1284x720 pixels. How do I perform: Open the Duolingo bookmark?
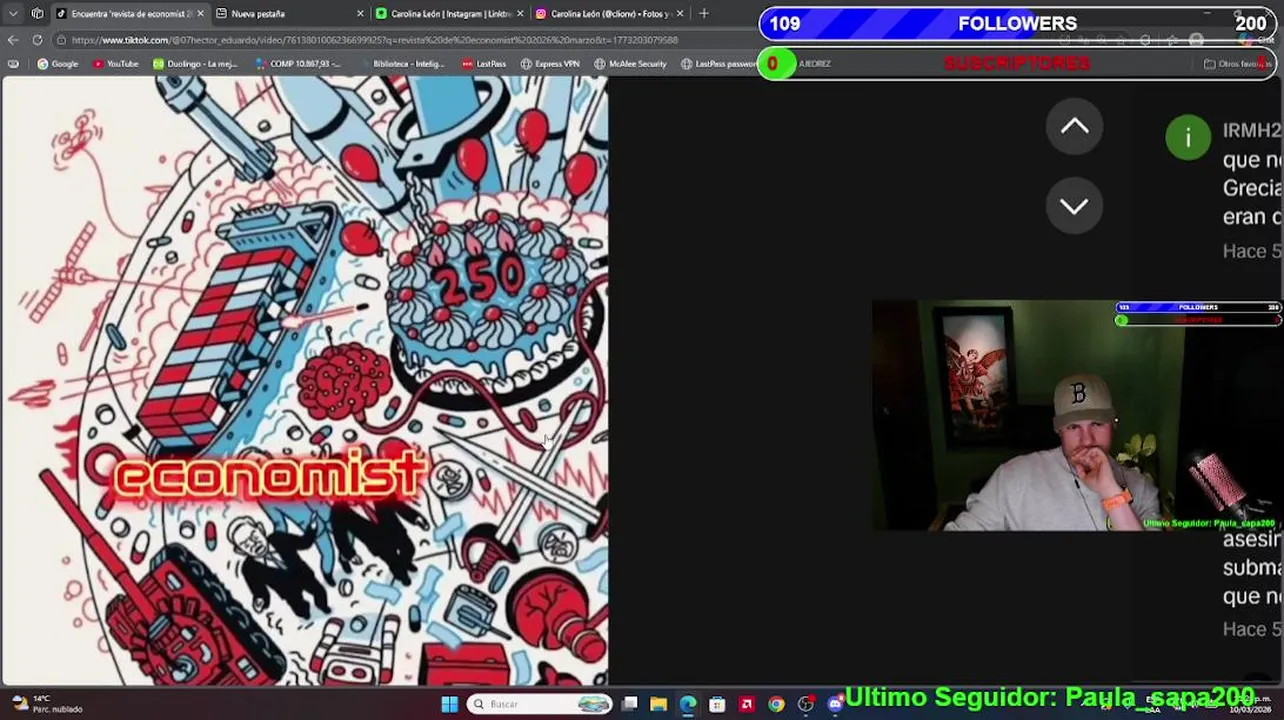pyautogui.click(x=195, y=64)
